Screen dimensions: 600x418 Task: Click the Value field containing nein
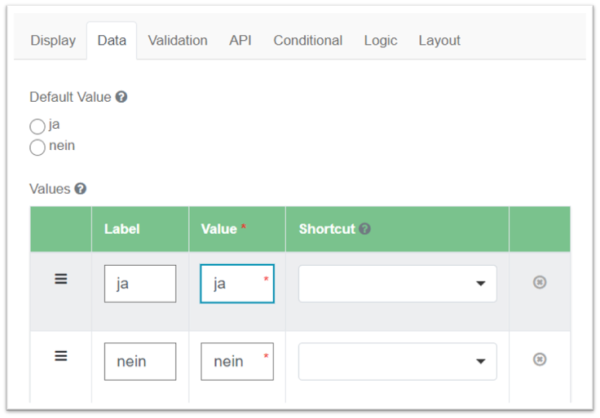237,361
